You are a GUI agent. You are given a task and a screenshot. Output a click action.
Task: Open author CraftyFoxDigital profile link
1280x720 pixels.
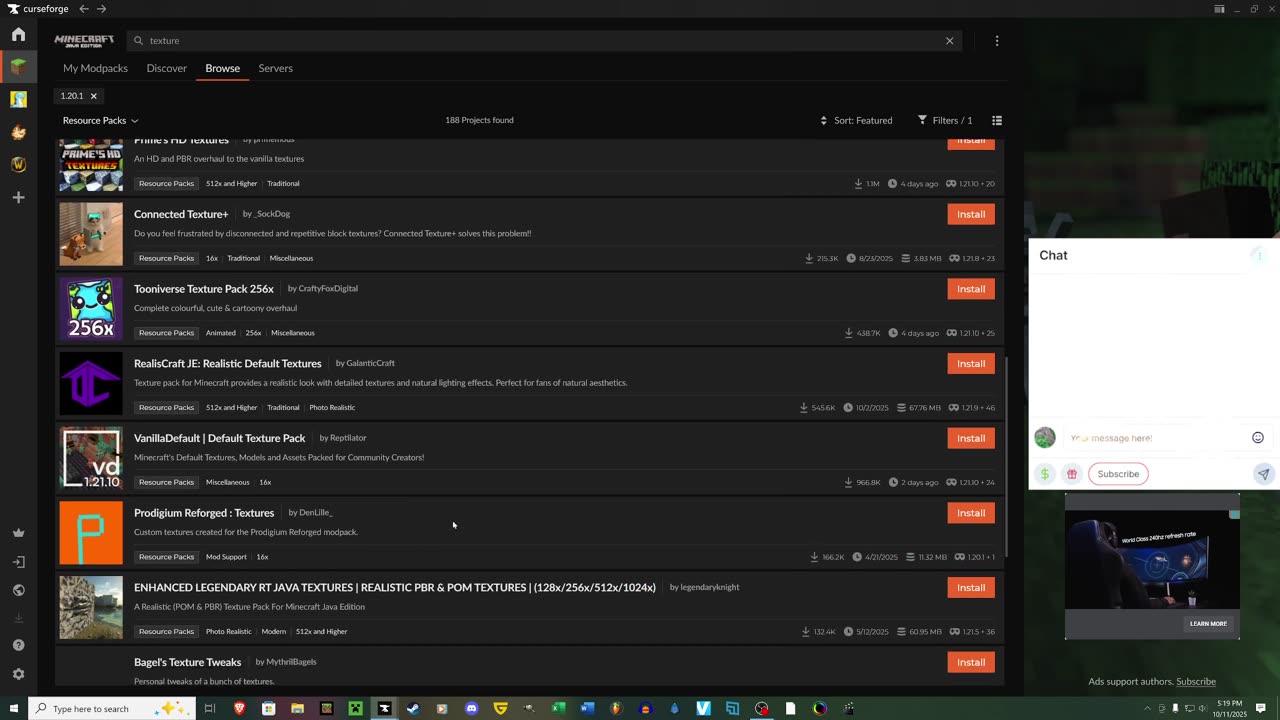328,289
